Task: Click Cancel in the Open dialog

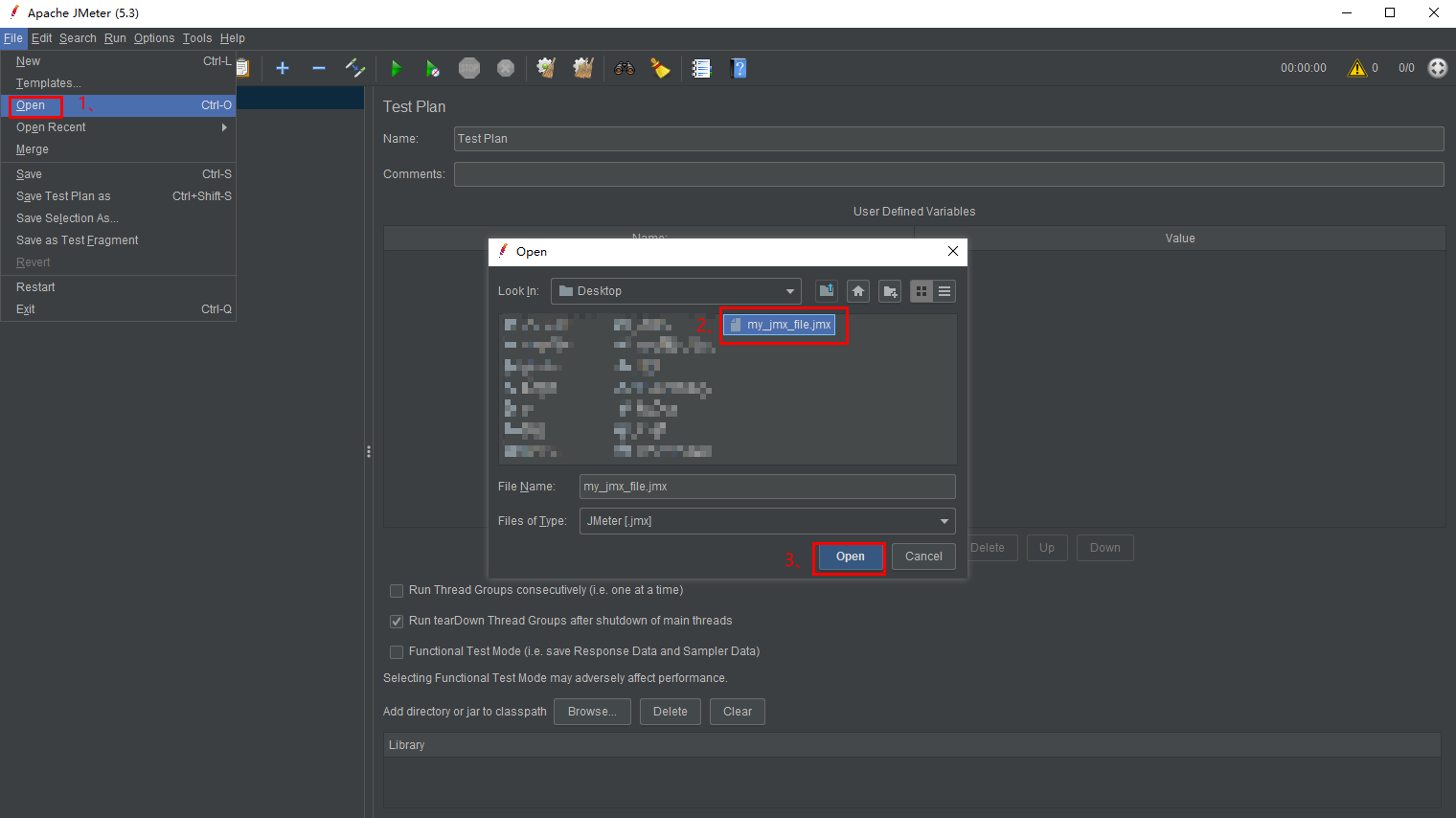Action: coord(923,557)
